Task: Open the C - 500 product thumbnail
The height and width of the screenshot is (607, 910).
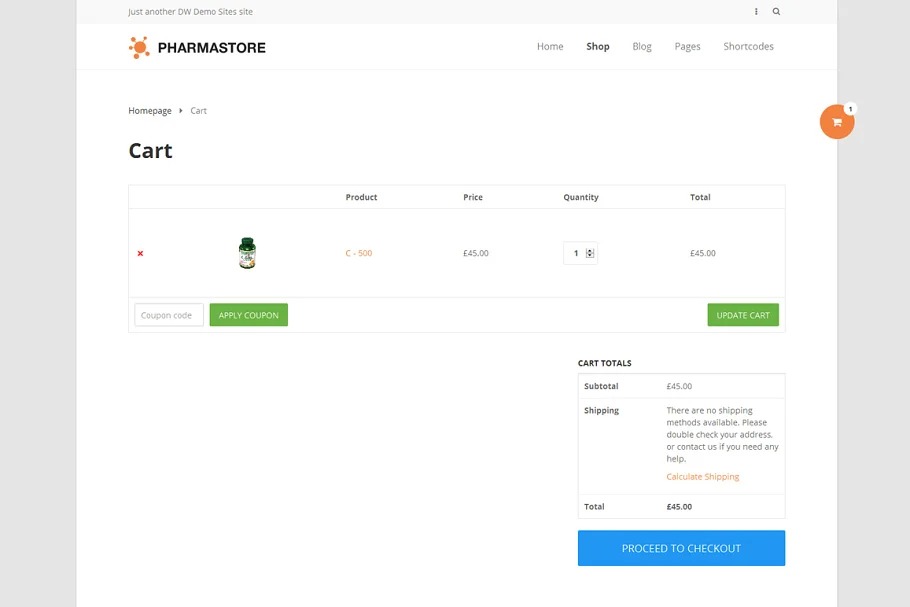Action: tap(247, 253)
